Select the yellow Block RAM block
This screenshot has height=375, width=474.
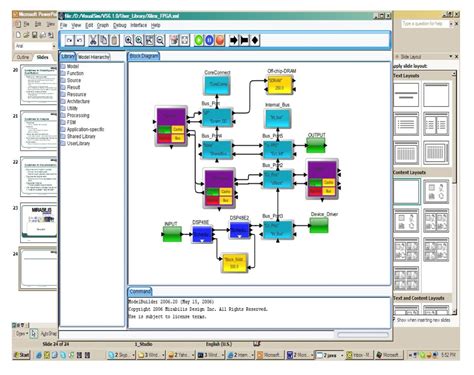click(x=235, y=263)
